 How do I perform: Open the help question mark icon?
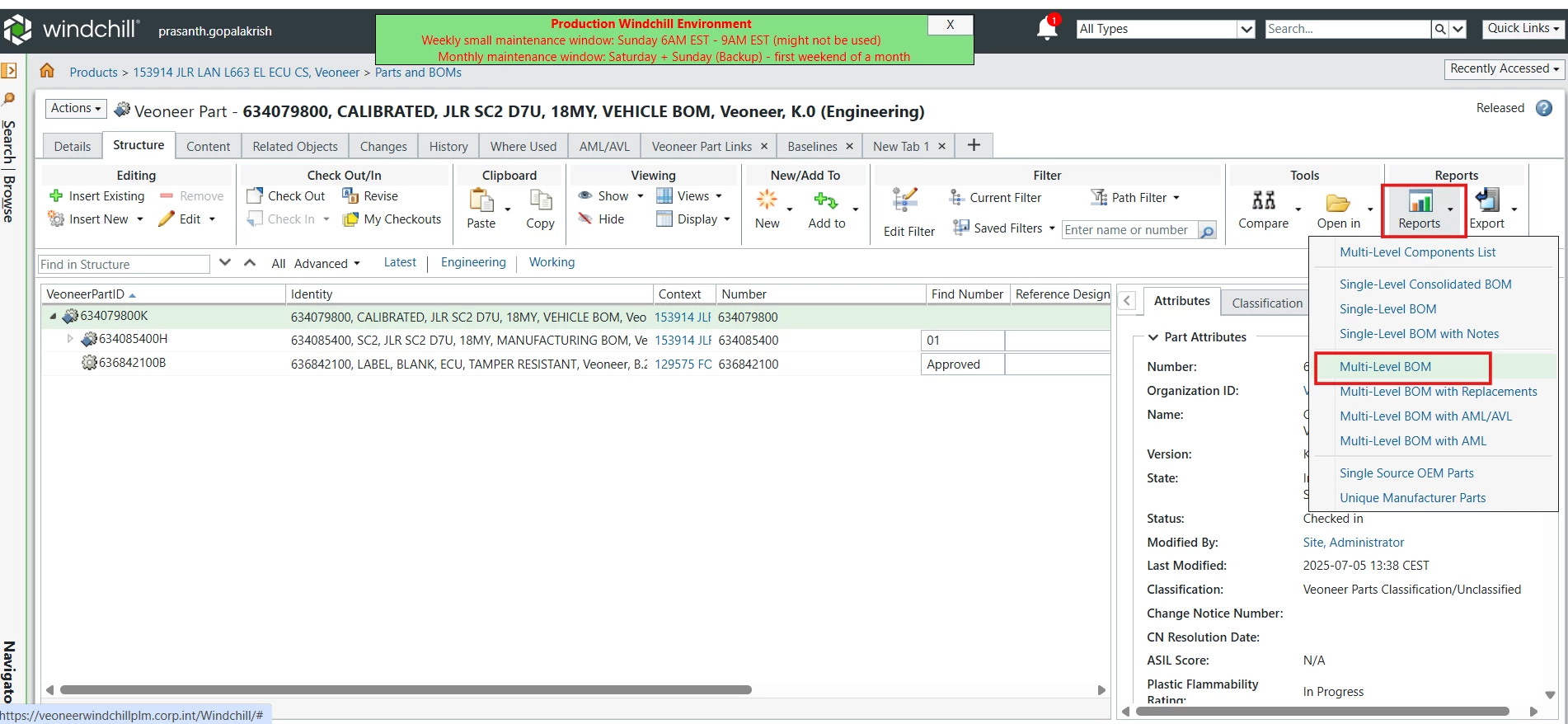click(x=1544, y=108)
